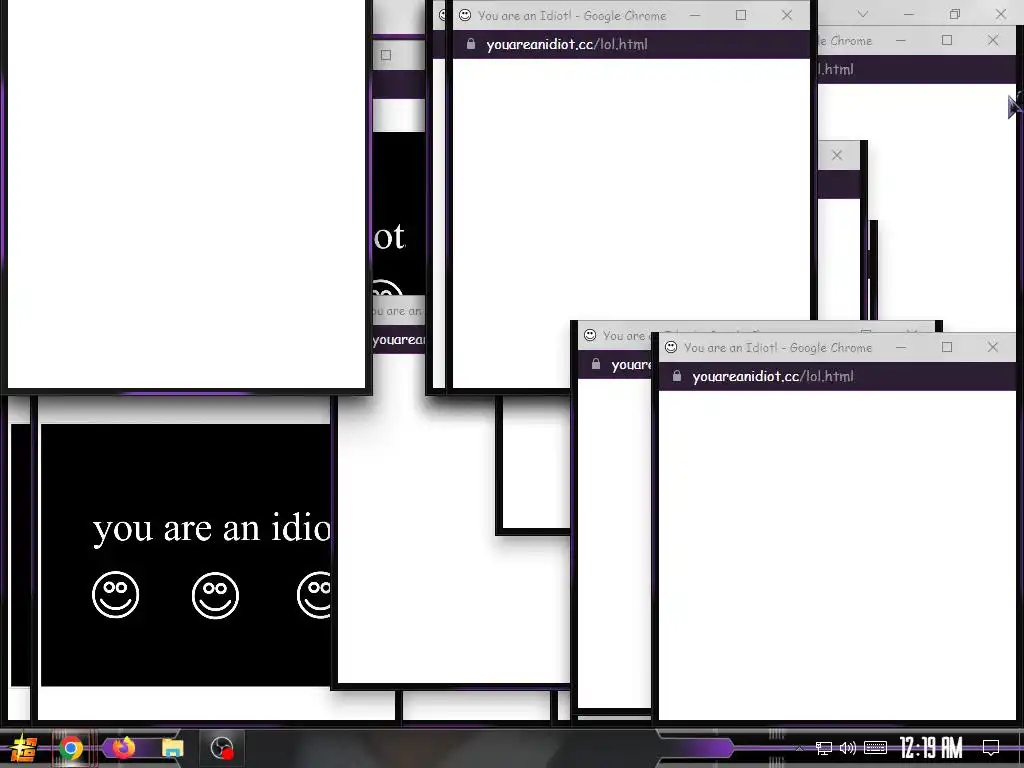The image size is (1024, 768).
Task: Minimize the top-right window titled 'e Chrome'
Action: tap(901, 40)
